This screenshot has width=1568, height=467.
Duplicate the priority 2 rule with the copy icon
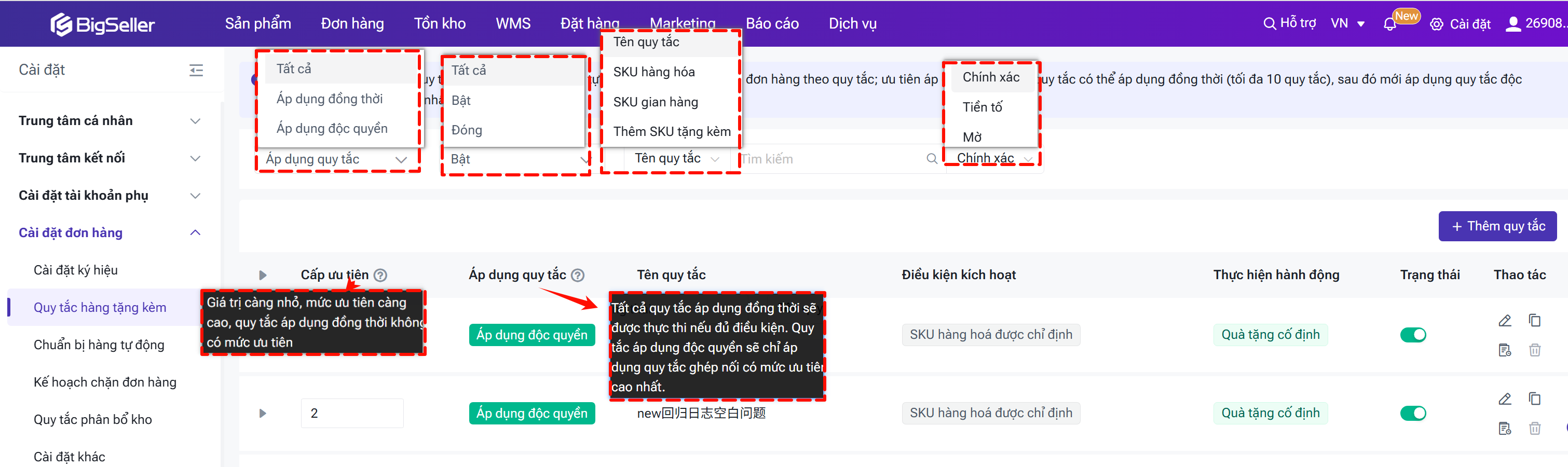(1534, 399)
